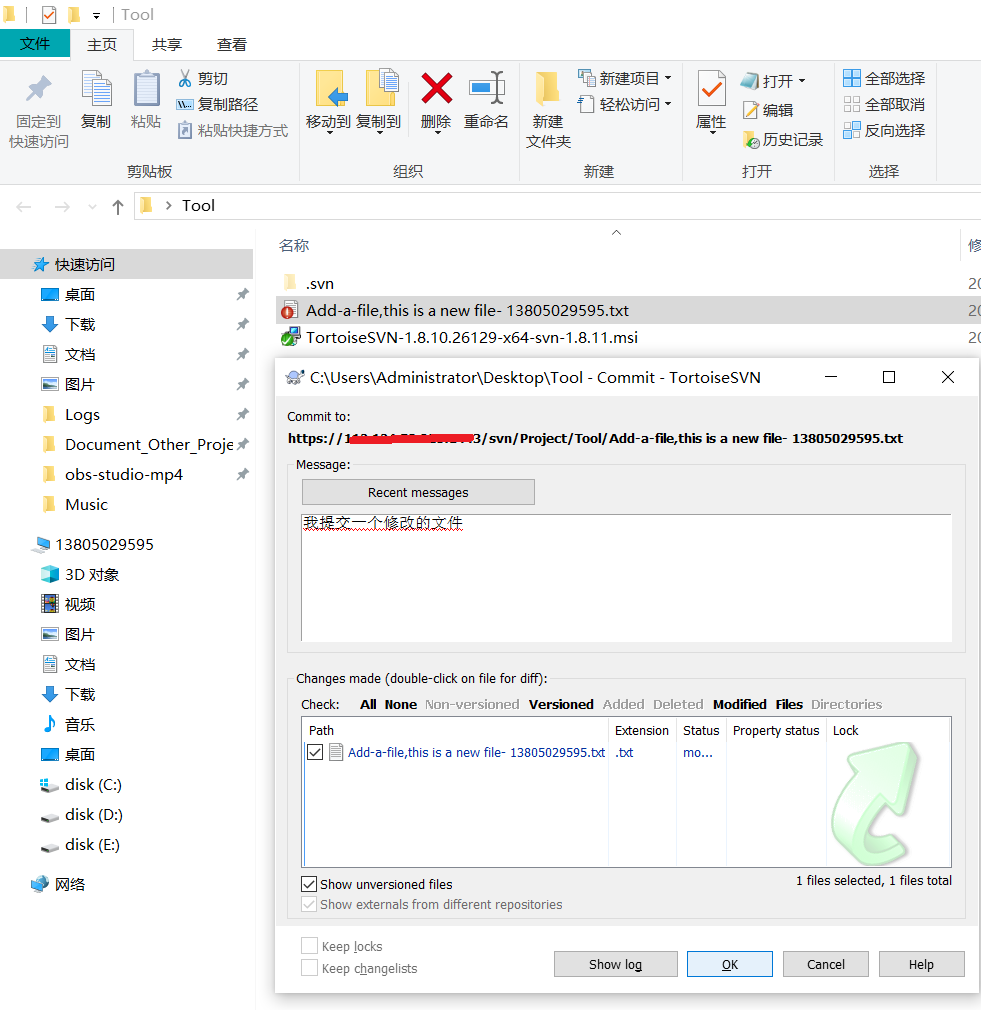Click Select none (全部取消)

[884, 104]
